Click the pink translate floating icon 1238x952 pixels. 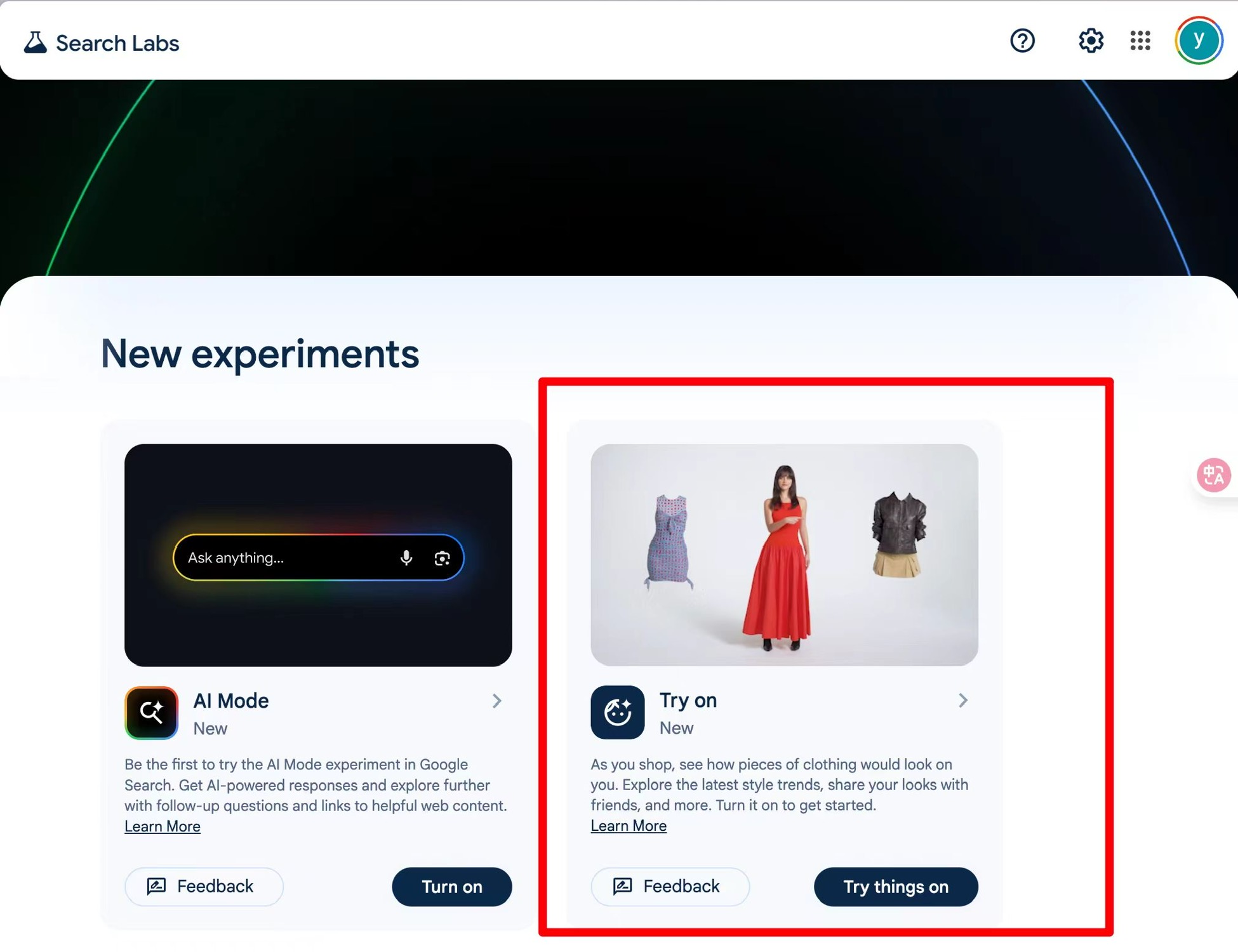coord(1213,475)
